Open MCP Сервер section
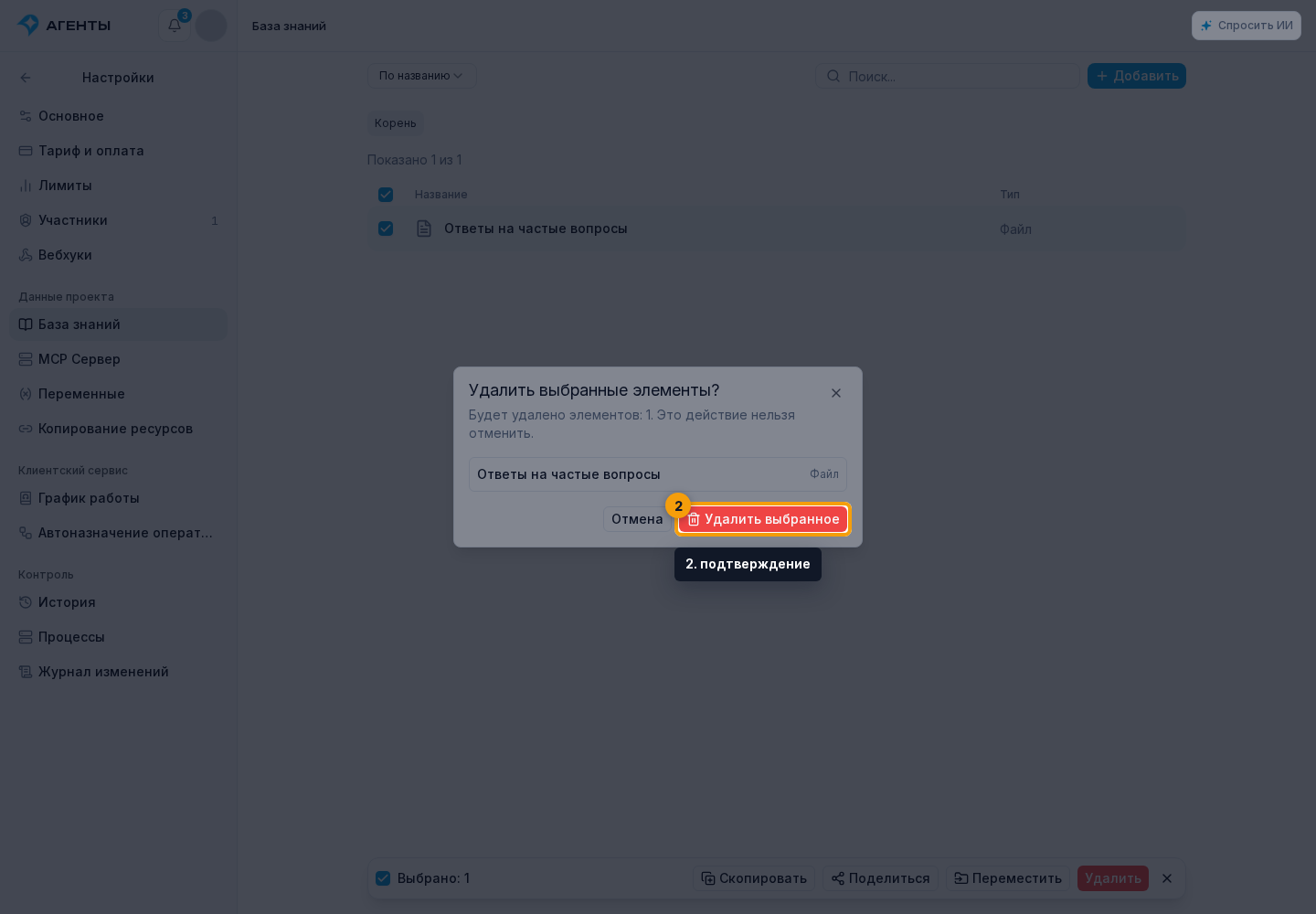 click(x=119, y=359)
